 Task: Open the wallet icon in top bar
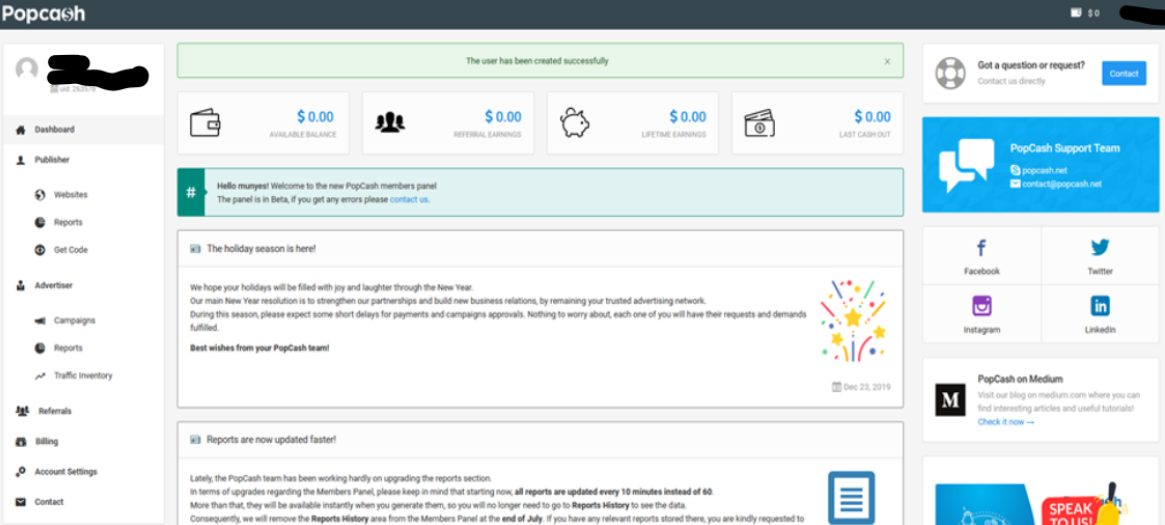[x=1075, y=13]
